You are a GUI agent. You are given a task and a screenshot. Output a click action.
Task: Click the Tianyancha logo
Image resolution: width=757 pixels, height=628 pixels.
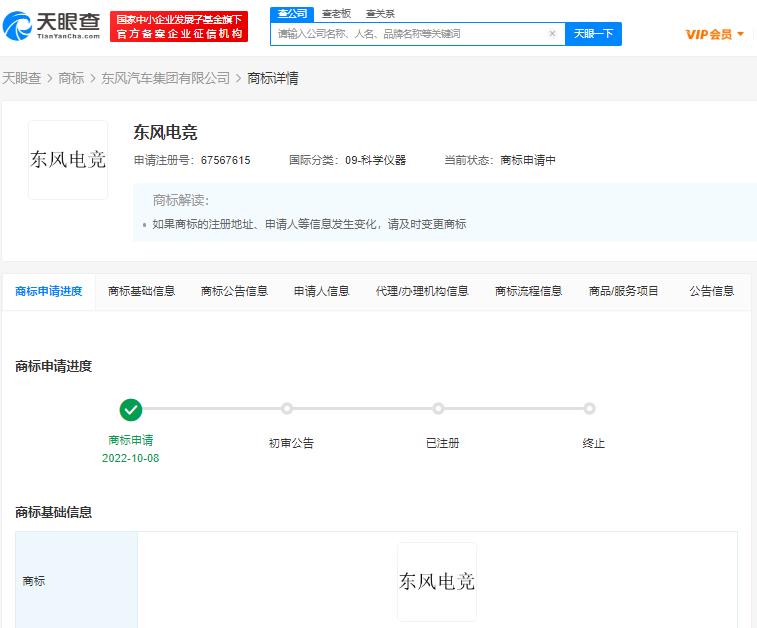click(x=52, y=26)
